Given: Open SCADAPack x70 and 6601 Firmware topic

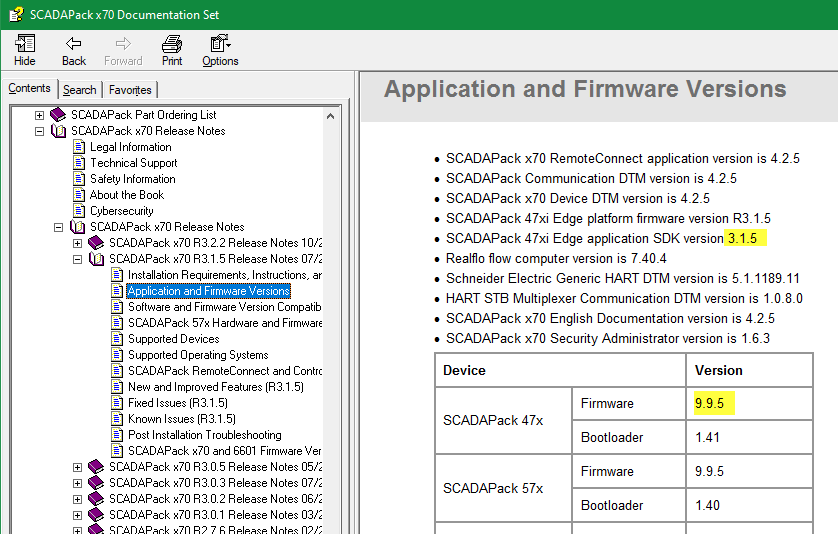Looking at the screenshot, I should [x=225, y=451].
